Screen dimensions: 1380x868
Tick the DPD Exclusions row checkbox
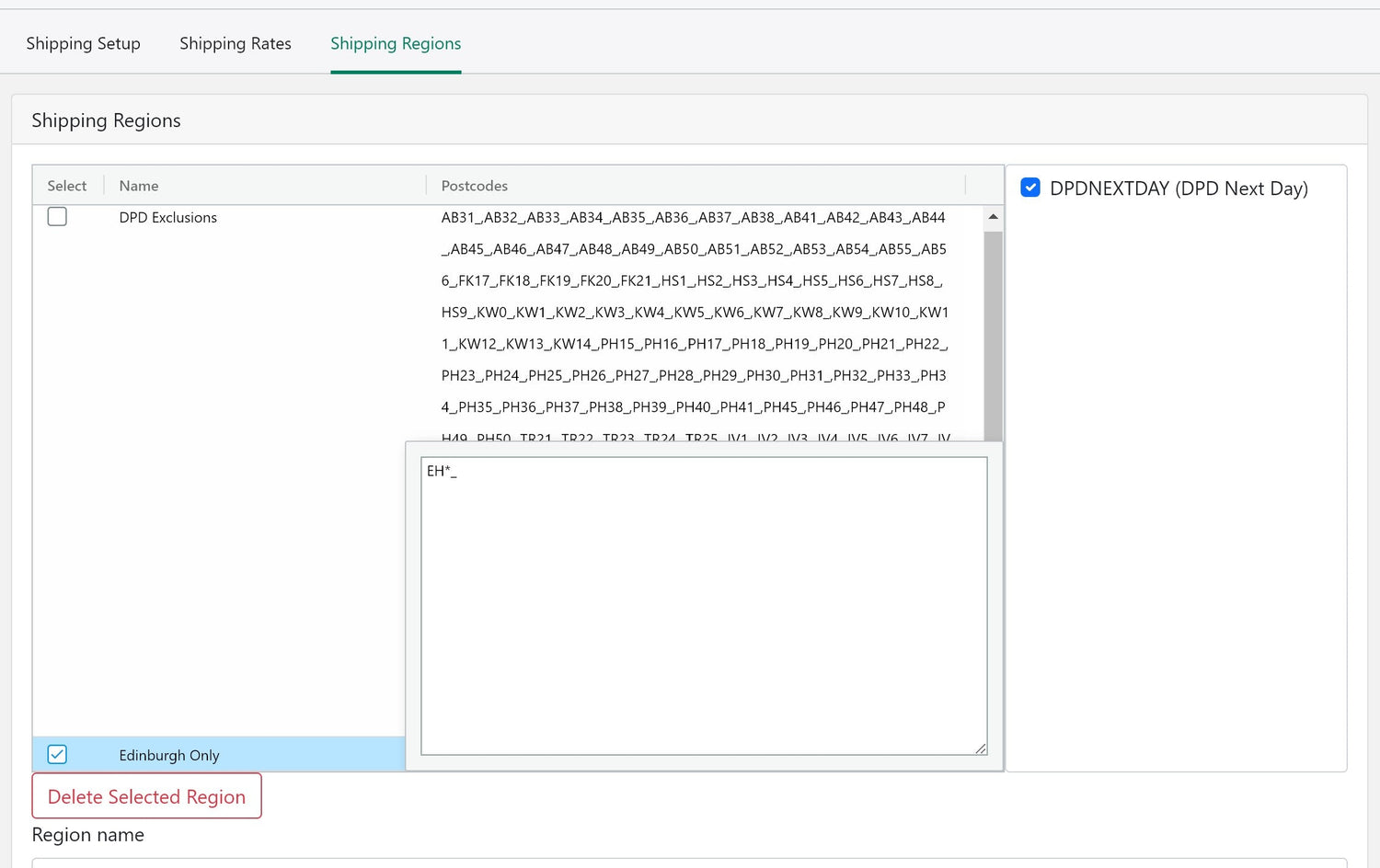(x=57, y=217)
